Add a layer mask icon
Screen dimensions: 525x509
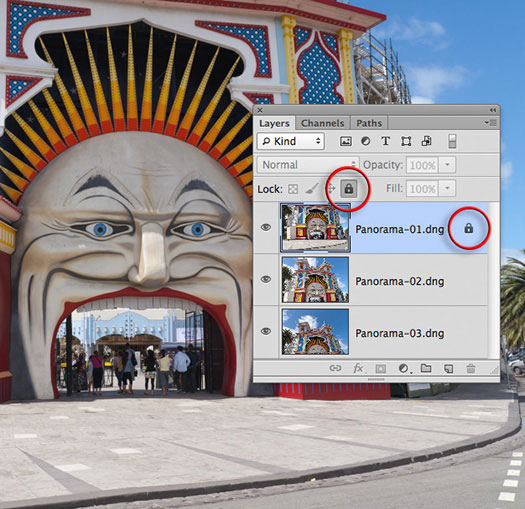pos(380,369)
